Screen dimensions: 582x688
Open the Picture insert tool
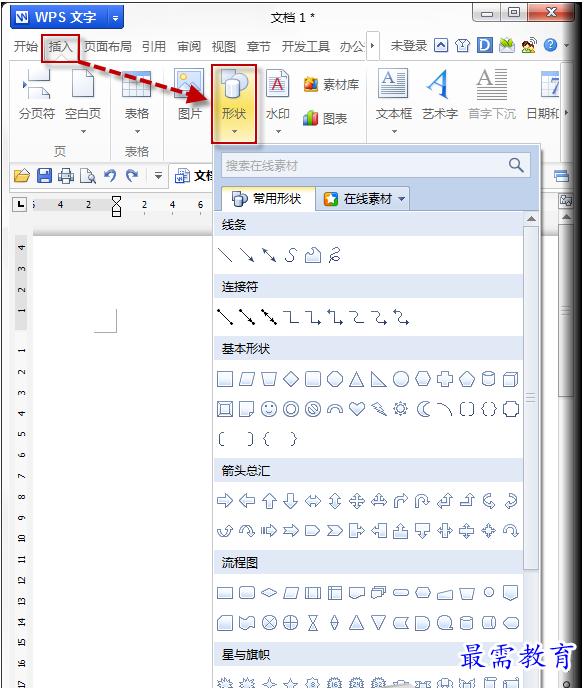coord(189,95)
